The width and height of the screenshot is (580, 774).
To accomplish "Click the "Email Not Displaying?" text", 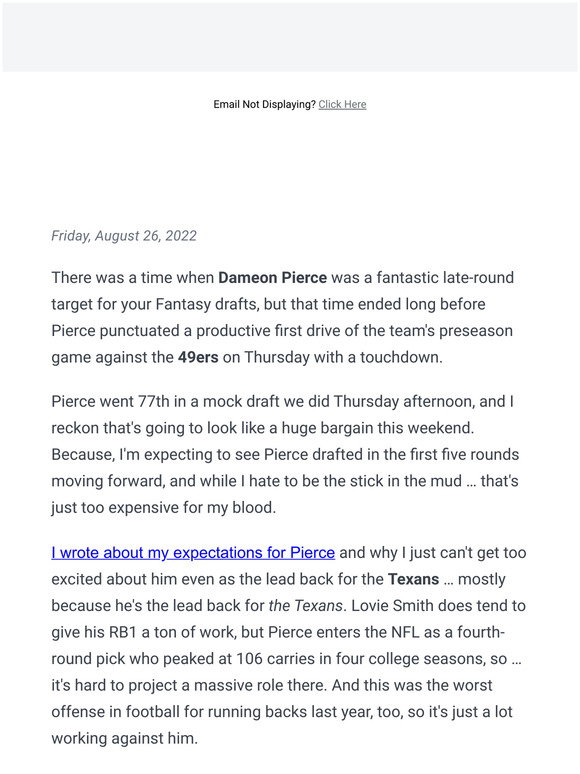I will 265,104.
